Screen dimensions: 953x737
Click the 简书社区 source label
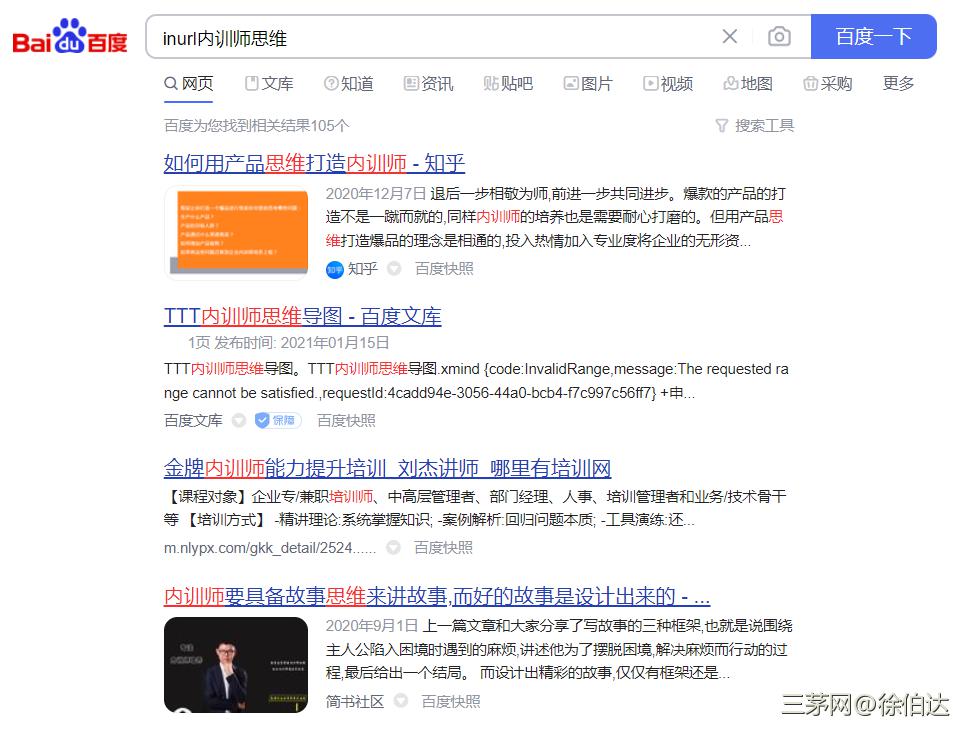pyautogui.click(x=355, y=702)
